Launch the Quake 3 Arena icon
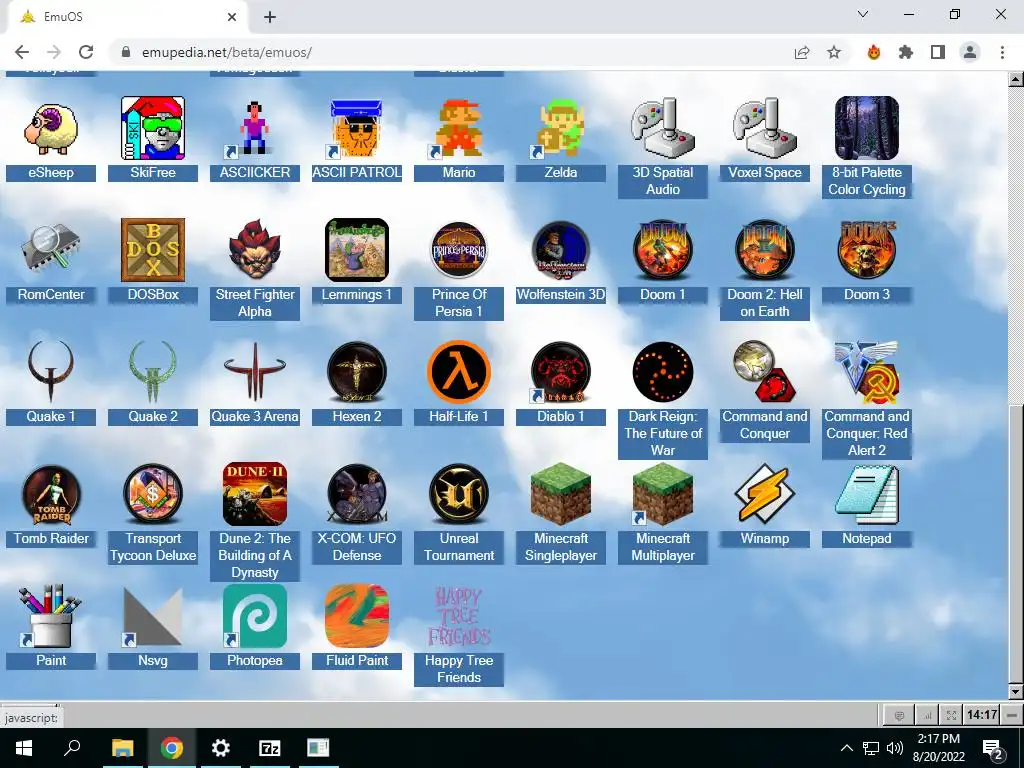Viewport: 1024px width, 768px height. pos(255,372)
